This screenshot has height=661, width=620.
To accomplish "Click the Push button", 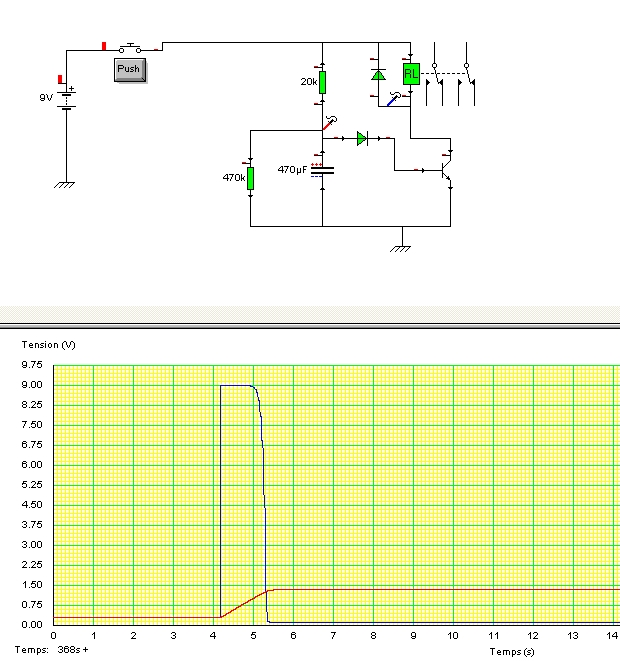I will (130, 70).
